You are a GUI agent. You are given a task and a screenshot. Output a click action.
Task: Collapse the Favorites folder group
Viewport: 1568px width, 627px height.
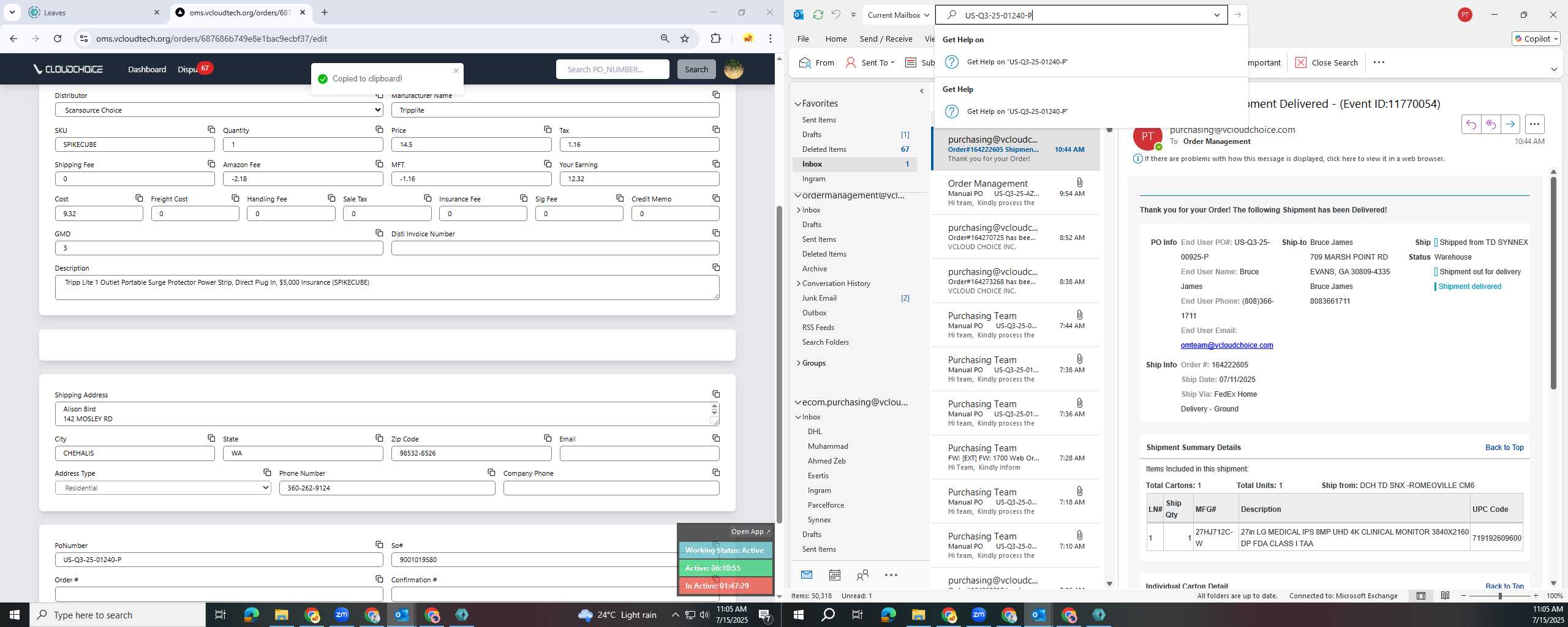point(798,103)
